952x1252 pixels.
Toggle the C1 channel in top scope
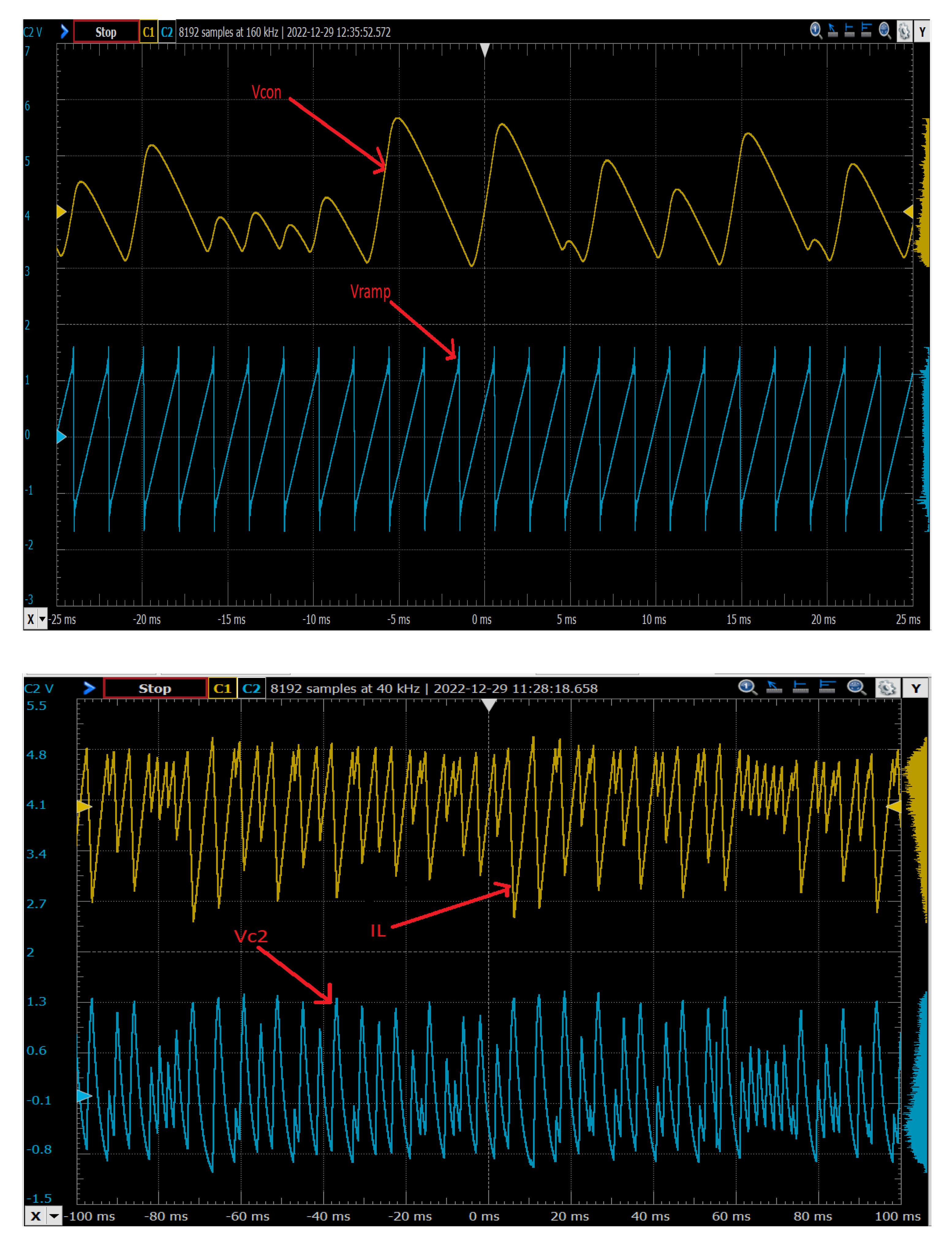(149, 32)
